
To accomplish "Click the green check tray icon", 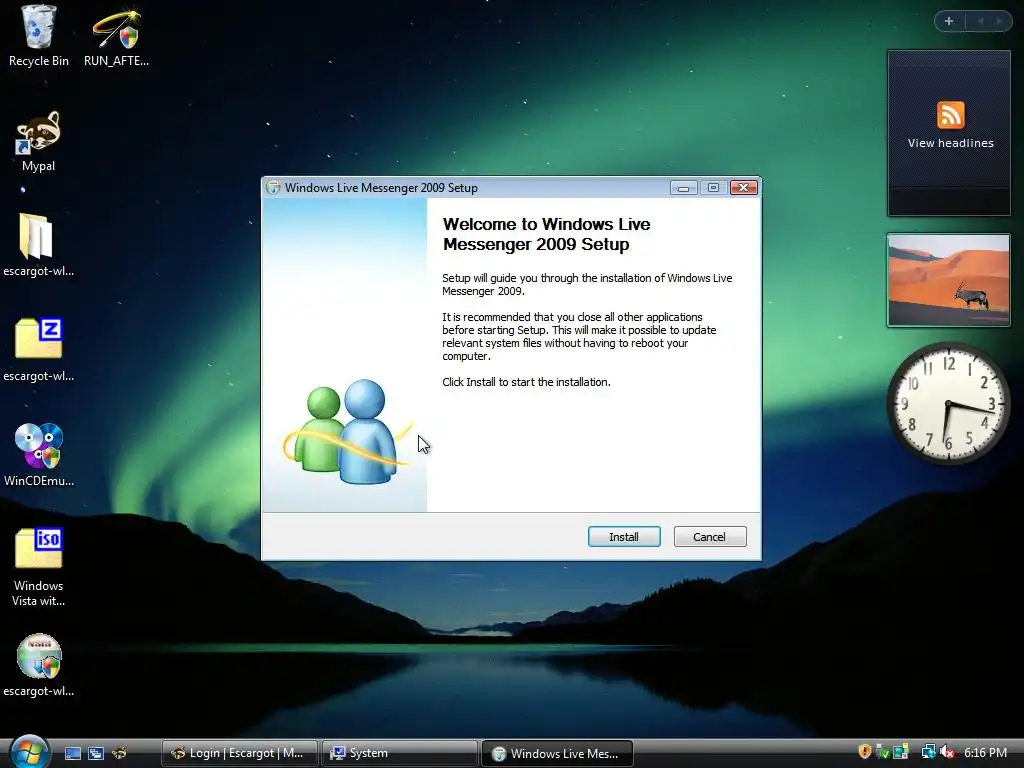I will 882,752.
